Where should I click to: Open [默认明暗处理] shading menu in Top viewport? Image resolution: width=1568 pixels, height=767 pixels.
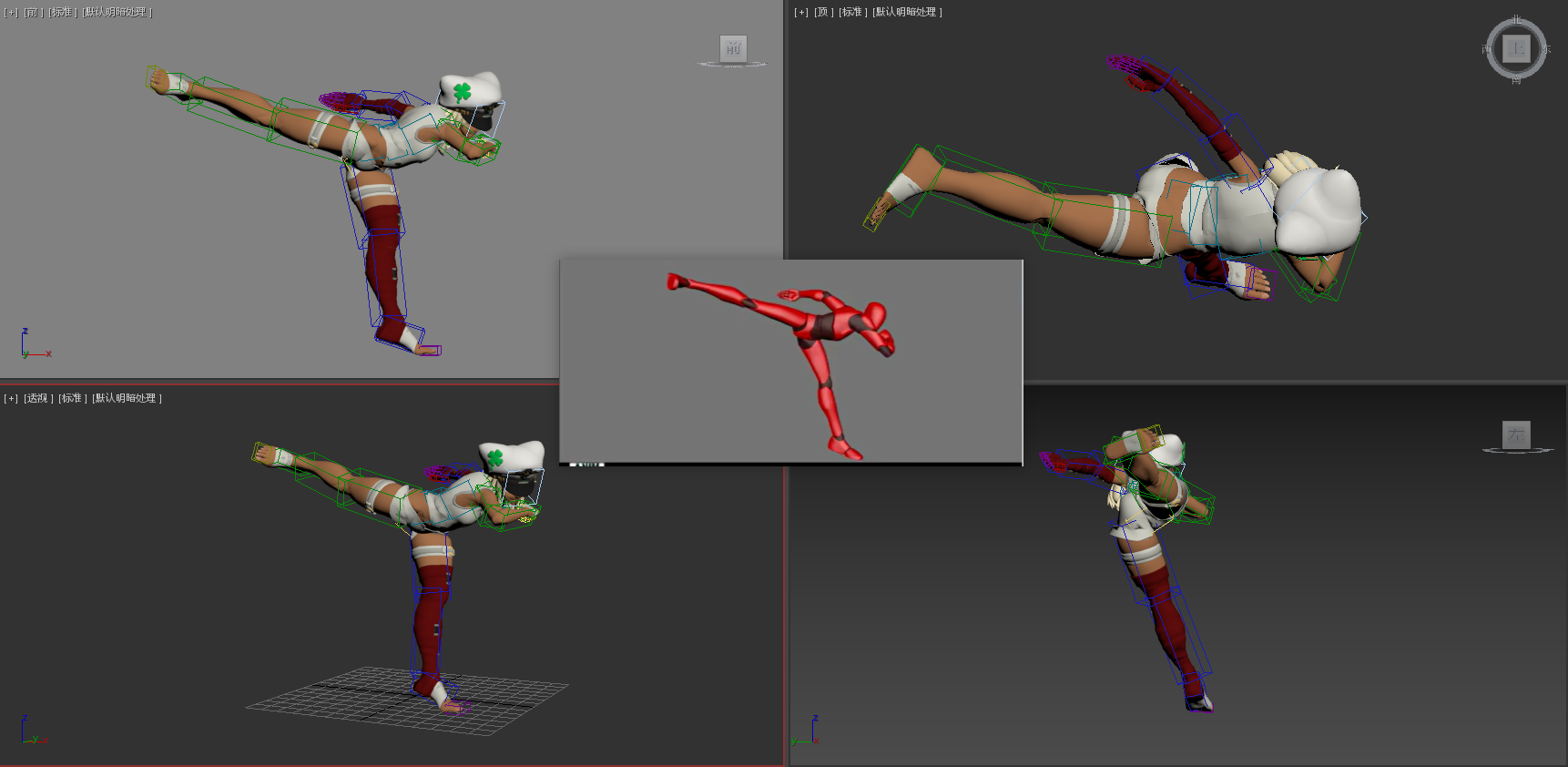[x=908, y=13]
